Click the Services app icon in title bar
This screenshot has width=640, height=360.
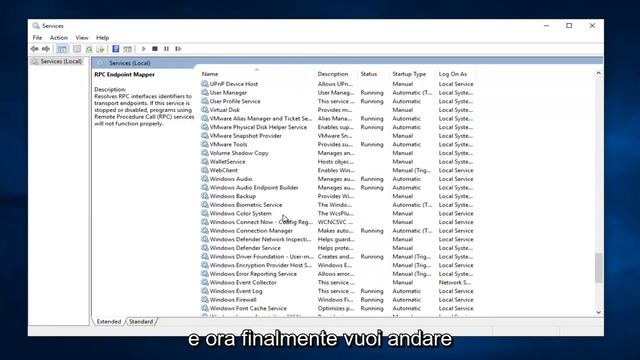coord(36,26)
